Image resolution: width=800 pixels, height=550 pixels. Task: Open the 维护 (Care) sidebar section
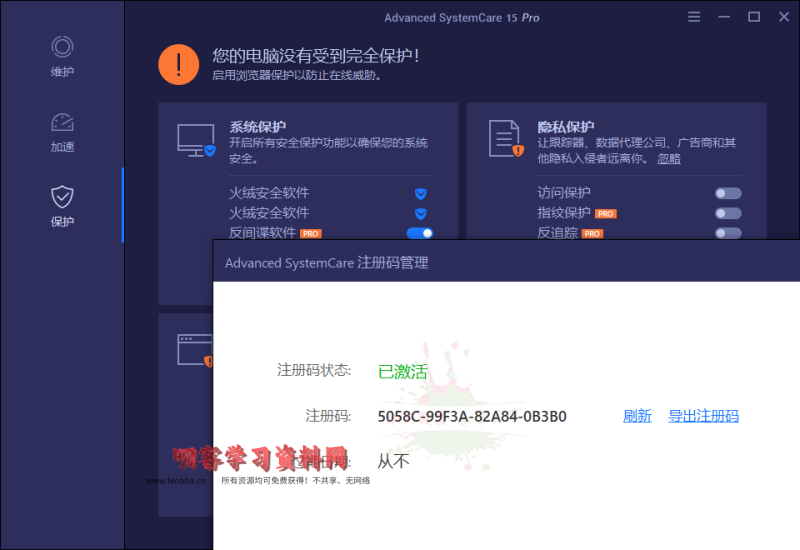coord(62,56)
